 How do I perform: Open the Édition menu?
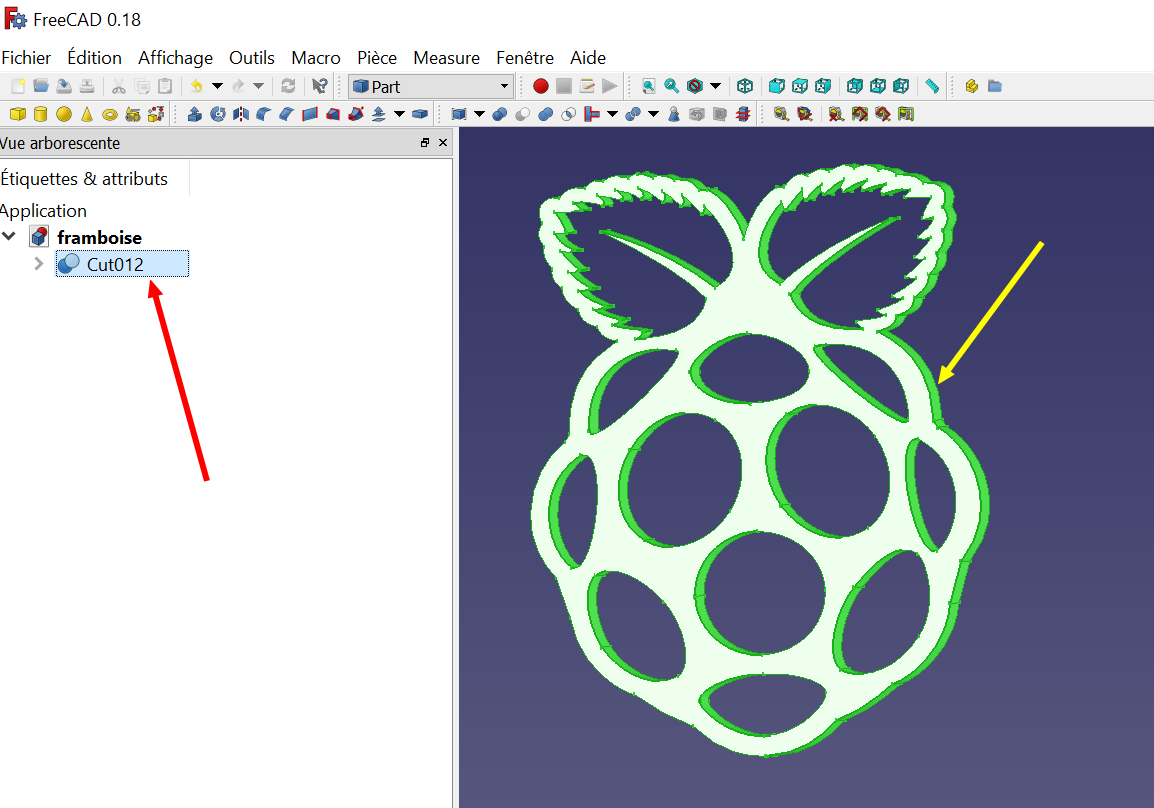[94, 57]
